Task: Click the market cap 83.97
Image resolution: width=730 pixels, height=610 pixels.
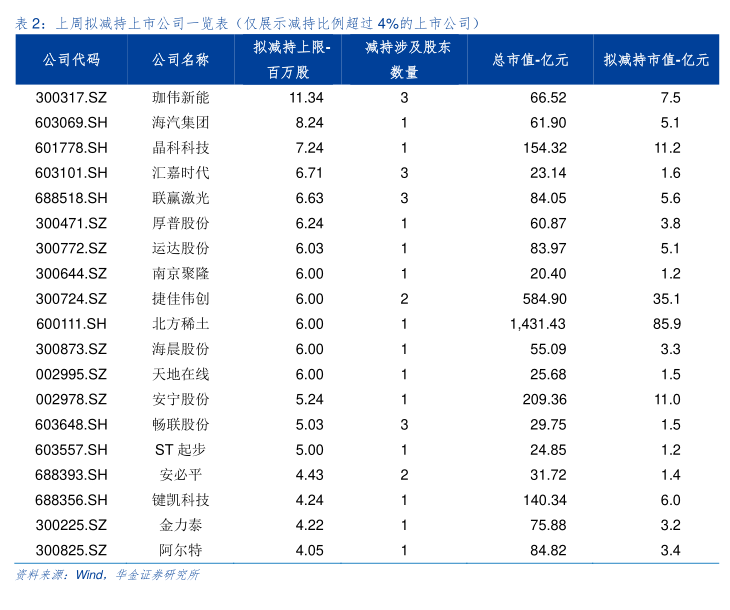Action: click(548, 249)
